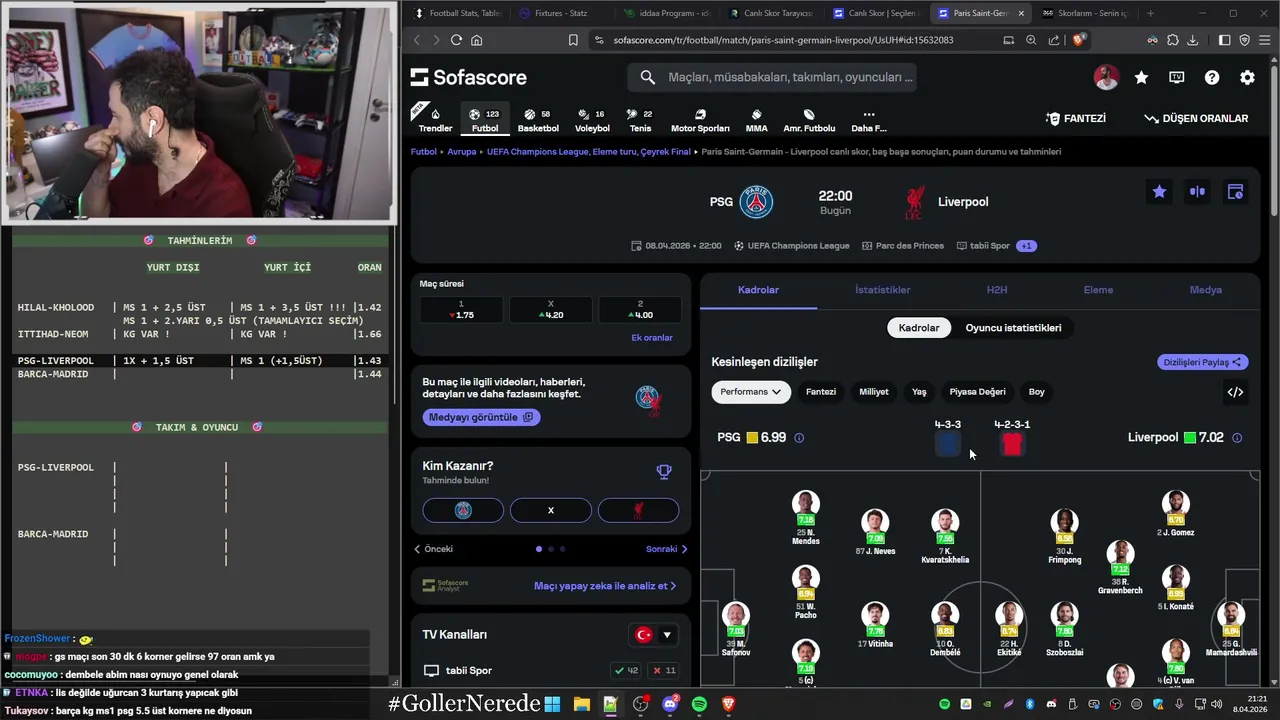Open the FANTEZİ header link
Image resolution: width=1280 pixels, height=720 pixels.
point(1076,118)
